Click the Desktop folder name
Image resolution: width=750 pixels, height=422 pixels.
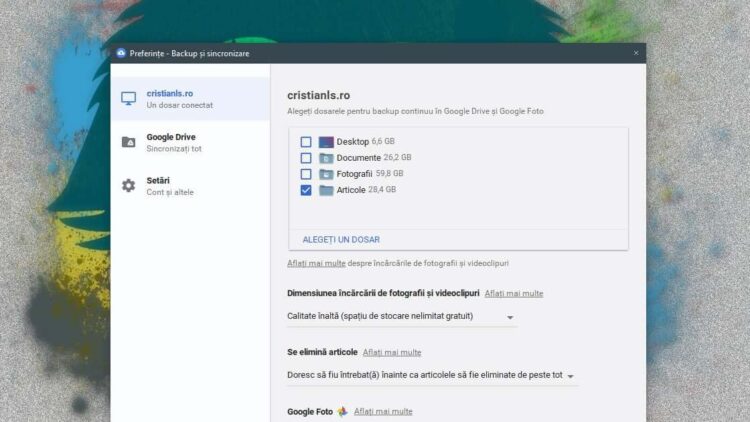click(353, 142)
